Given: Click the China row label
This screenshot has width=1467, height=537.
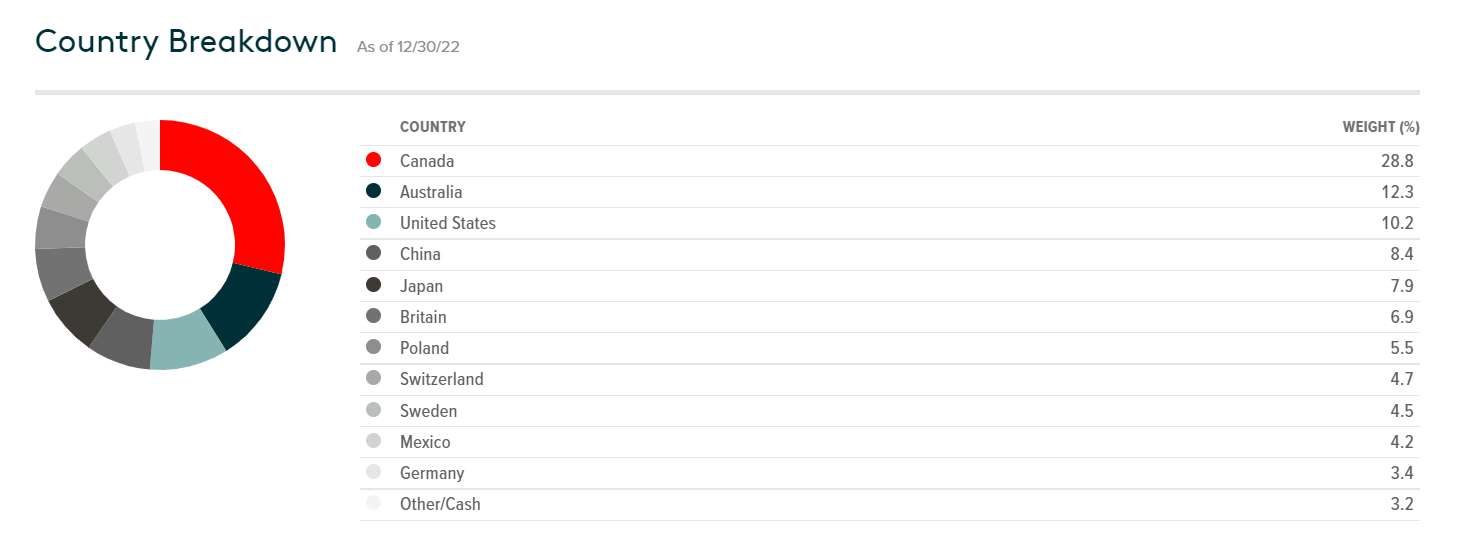Looking at the screenshot, I should click(420, 254).
